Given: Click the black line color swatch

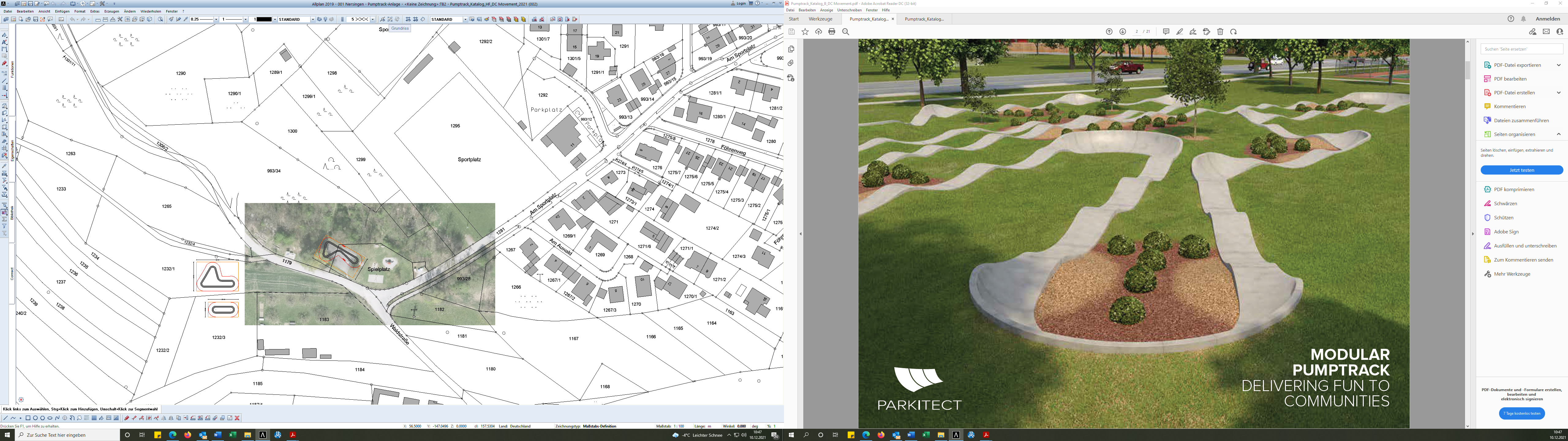Looking at the screenshot, I should pos(264,20).
